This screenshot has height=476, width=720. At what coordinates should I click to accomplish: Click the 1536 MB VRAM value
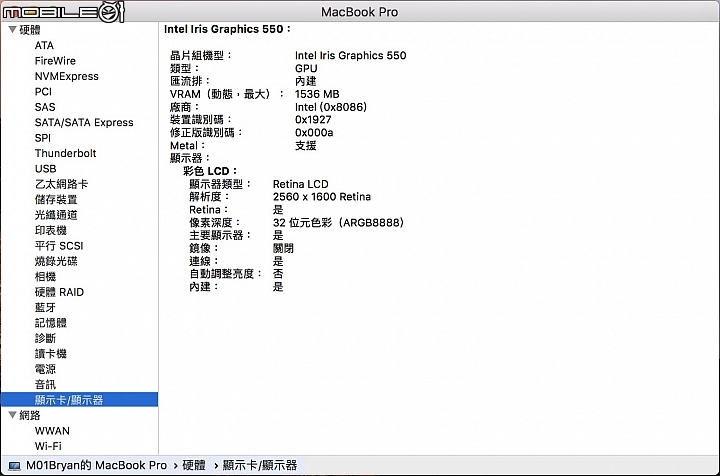tap(317, 94)
